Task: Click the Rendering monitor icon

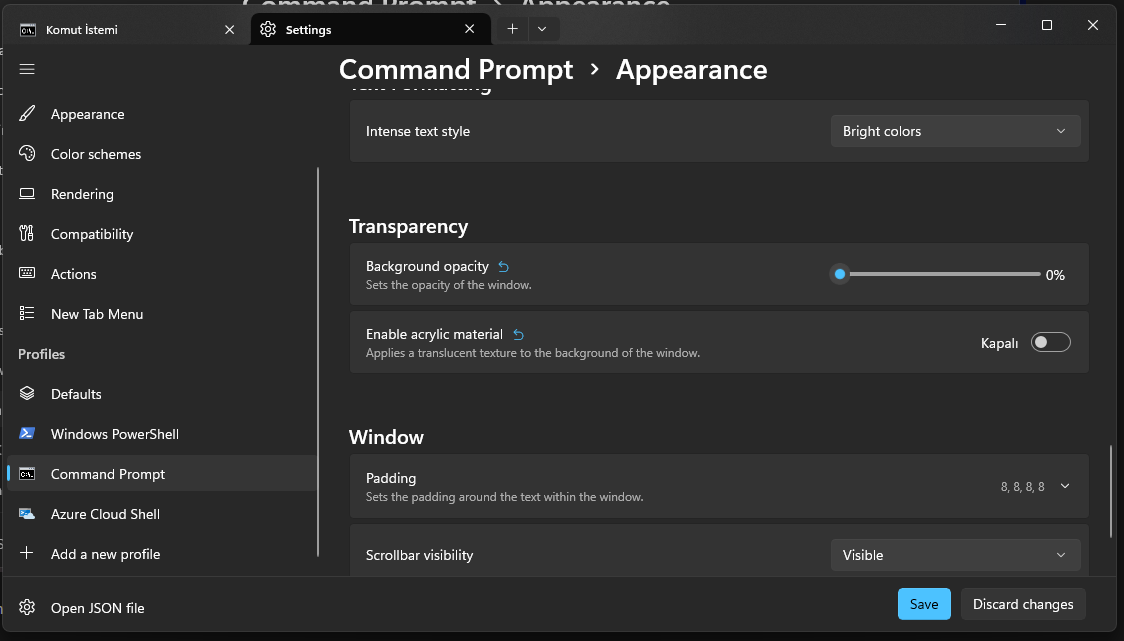Action: pos(27,194)
